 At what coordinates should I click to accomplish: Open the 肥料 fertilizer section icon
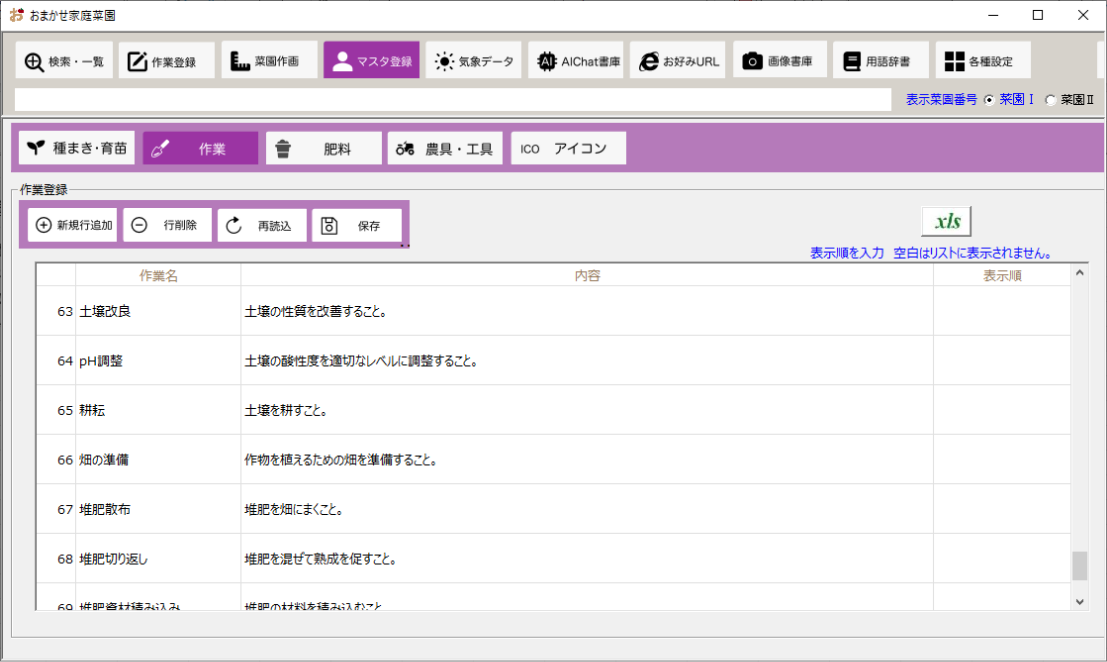point(323,147)
